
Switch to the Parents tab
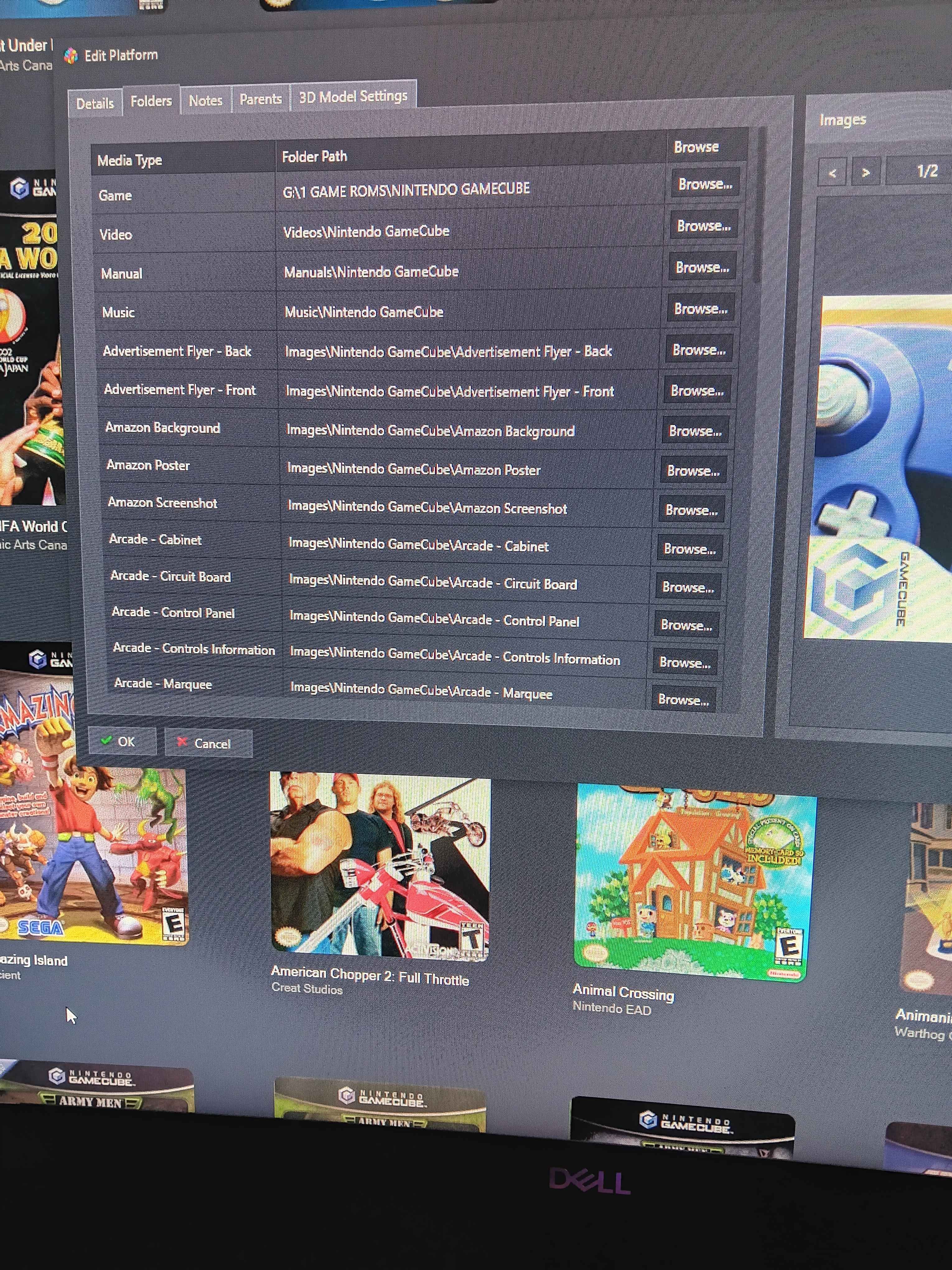[x=260, y=99]
